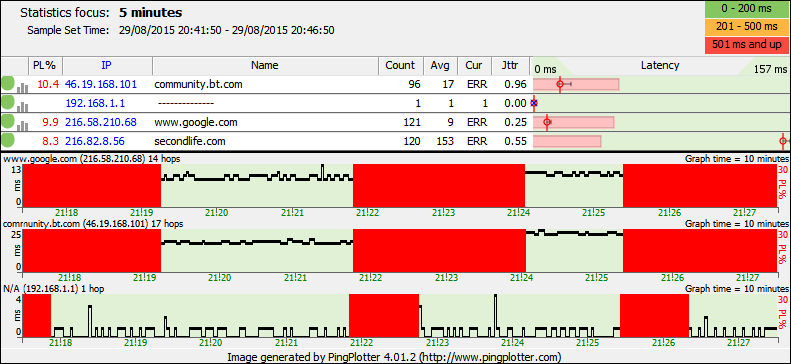This screenshot has width=791, height=364.
Task: Click the 21:23 time marker on community.bt.com graph
Action: point(445,277)
